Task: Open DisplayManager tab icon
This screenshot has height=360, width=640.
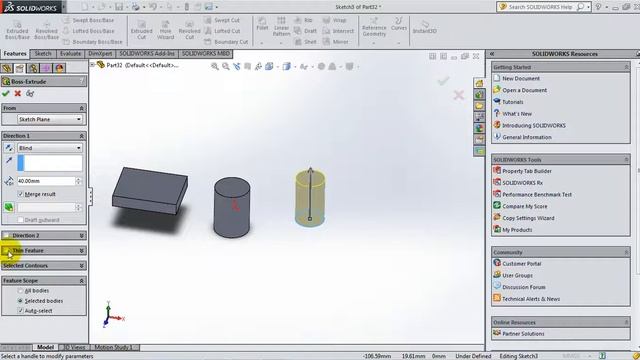Action: [x=60, y=68]
